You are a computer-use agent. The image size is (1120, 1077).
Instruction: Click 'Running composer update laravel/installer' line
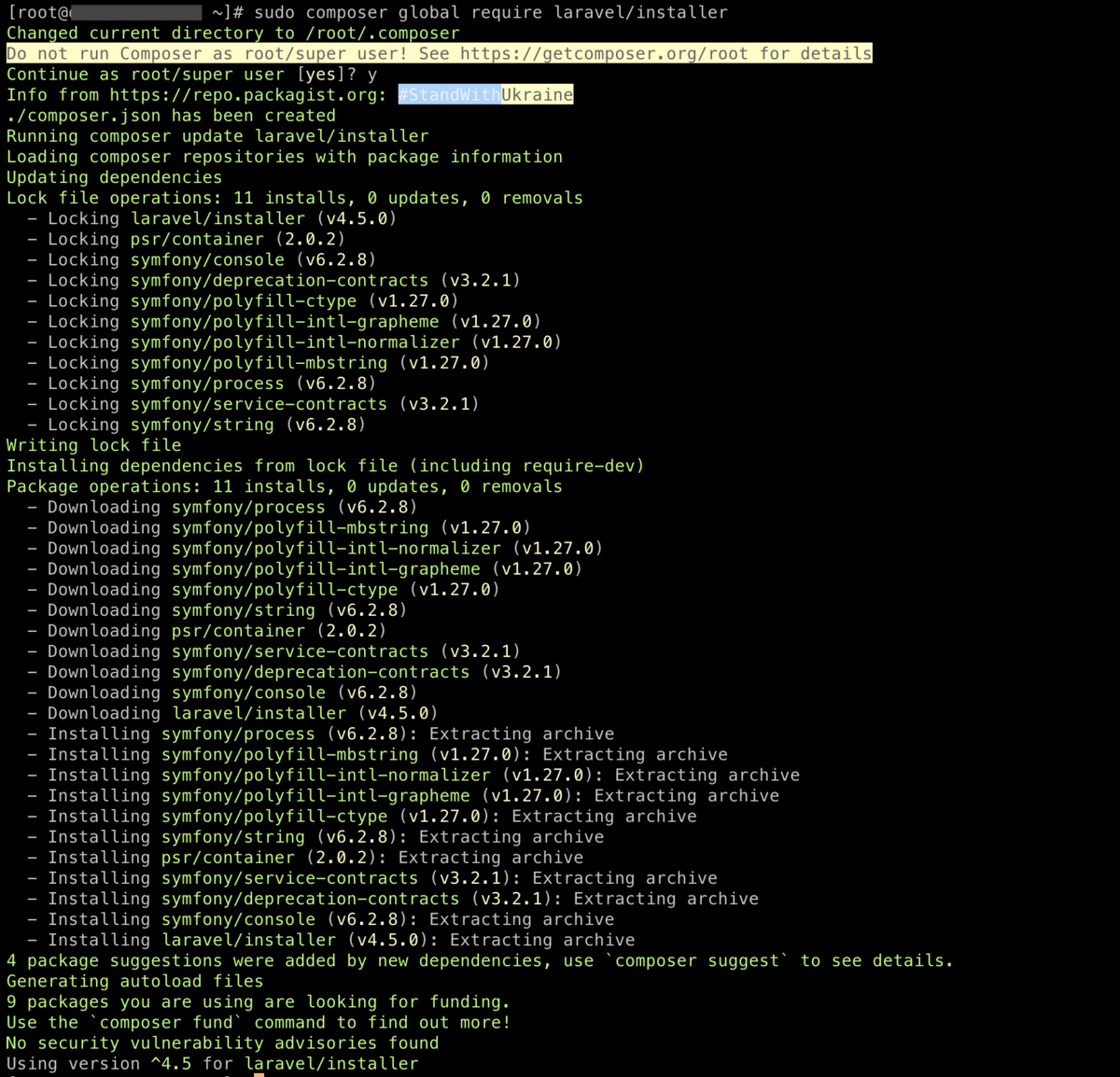point(217,135)
